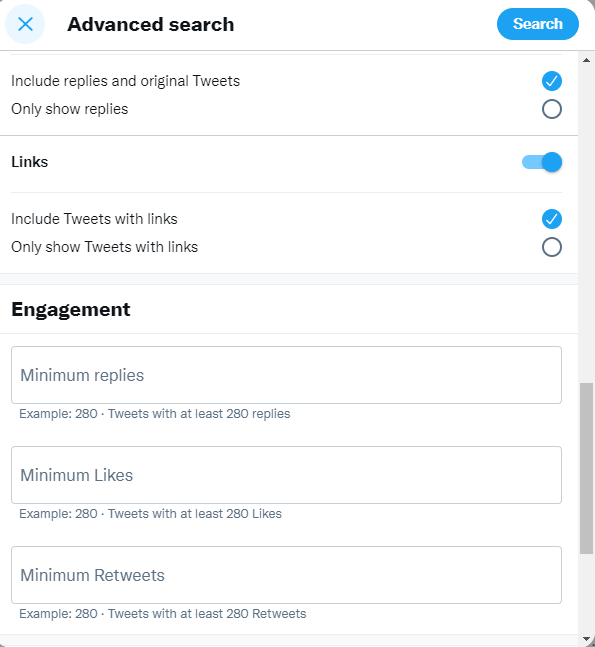Click the blue Search button
595x647 pixels.
point(537,24)
